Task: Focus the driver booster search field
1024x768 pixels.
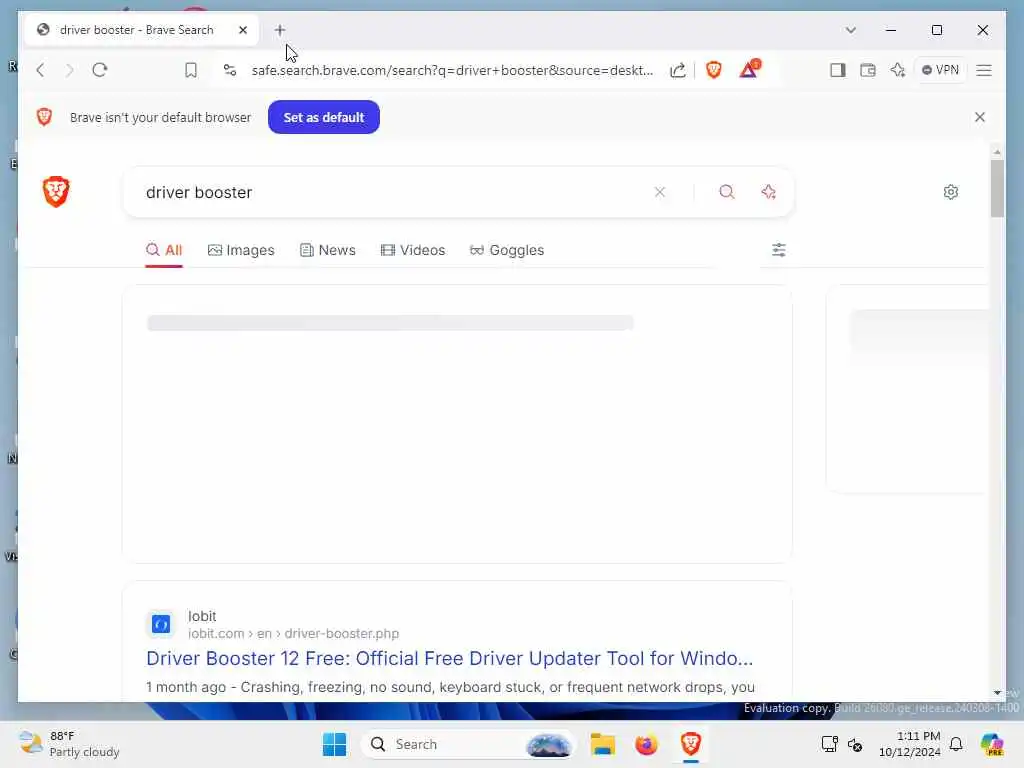Action: pyautogui.click(x=392, y=192)
